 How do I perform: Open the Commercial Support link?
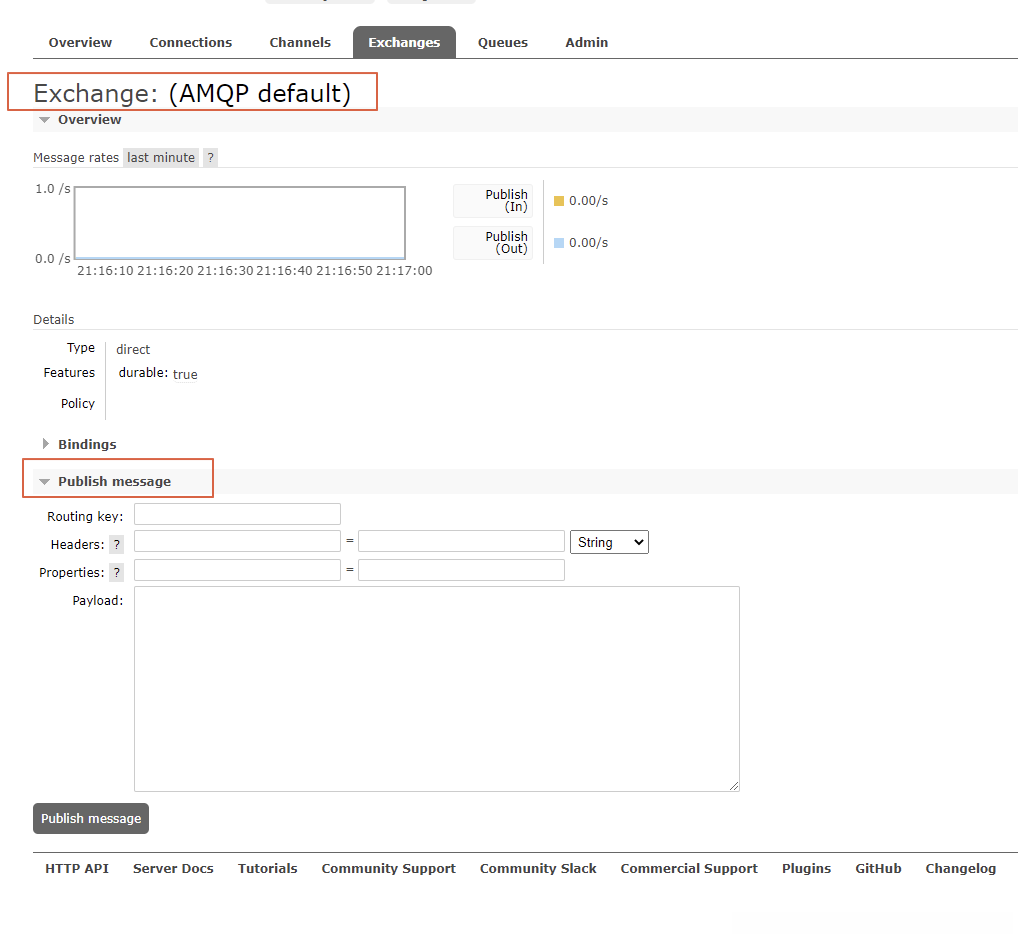pos(689,868)
